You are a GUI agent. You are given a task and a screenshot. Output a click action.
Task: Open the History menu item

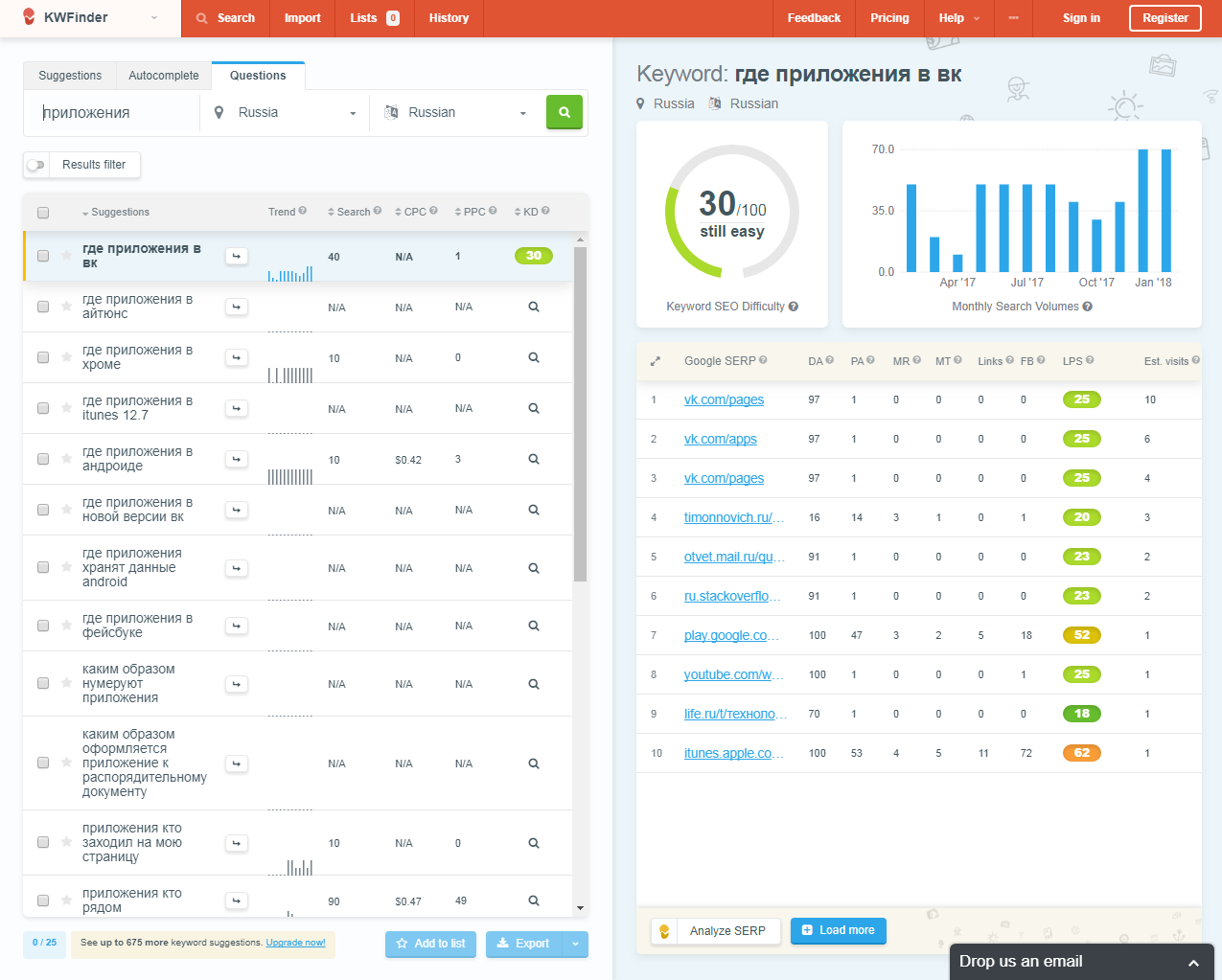449,18
